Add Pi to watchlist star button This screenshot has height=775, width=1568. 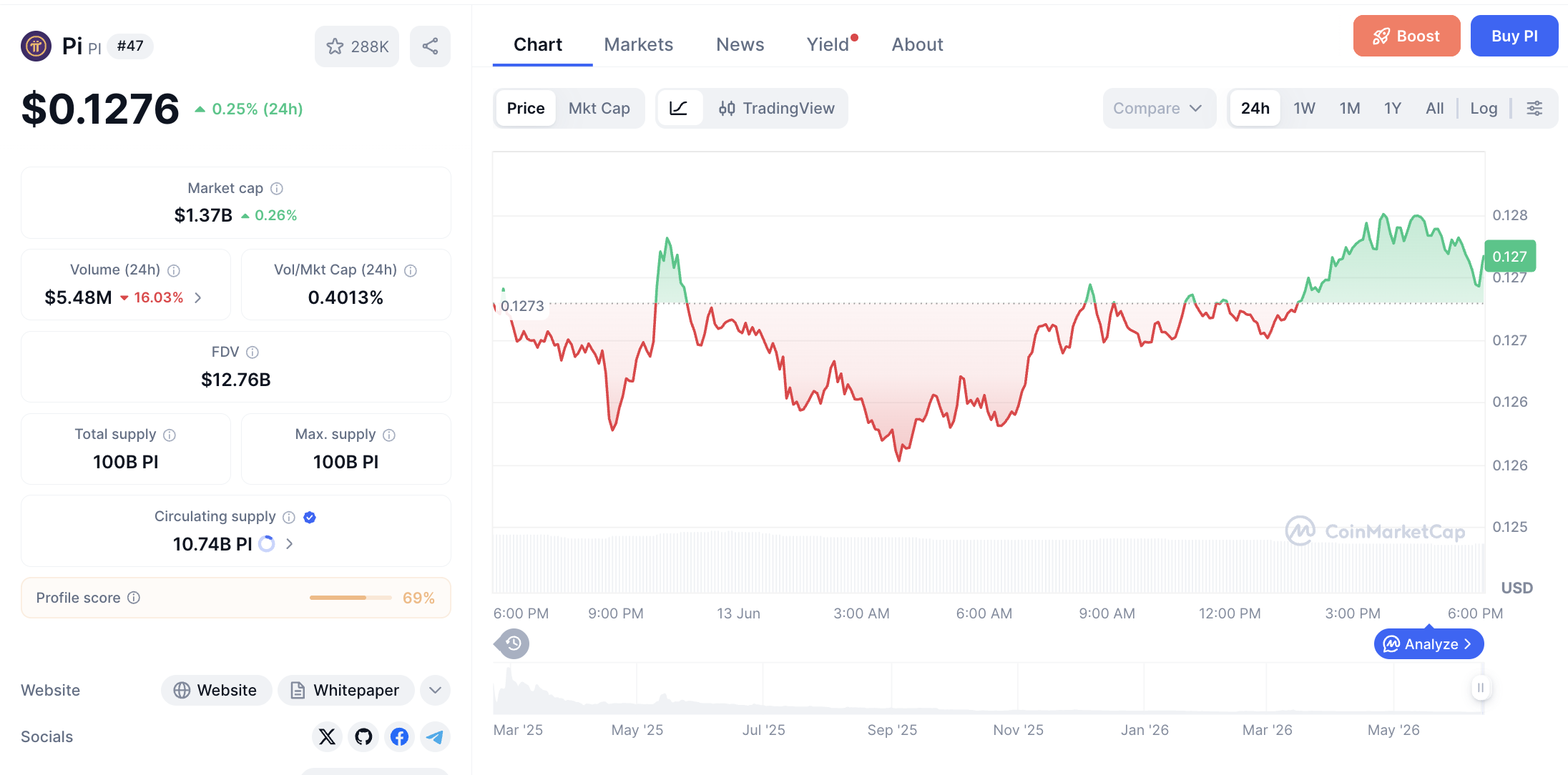coord(357,46)
